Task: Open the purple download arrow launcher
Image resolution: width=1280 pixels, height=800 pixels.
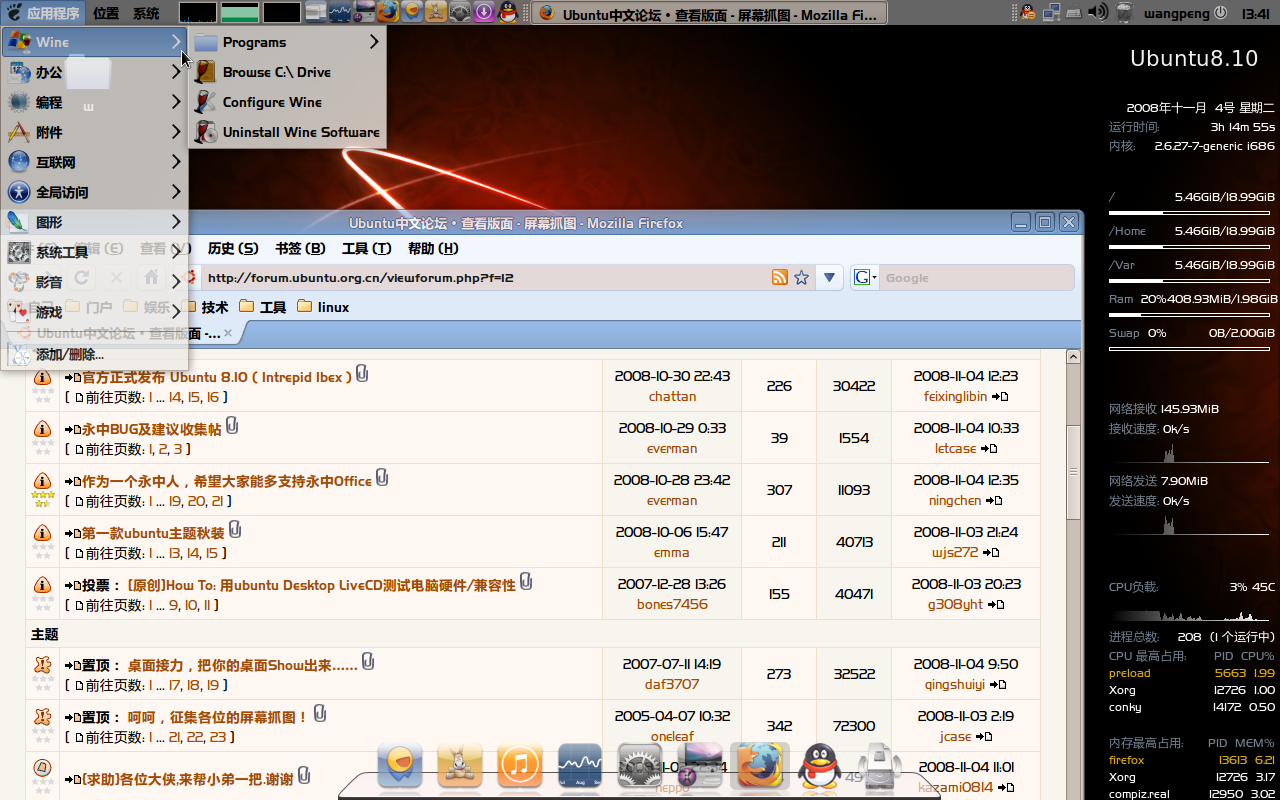Action: [484, 13]
